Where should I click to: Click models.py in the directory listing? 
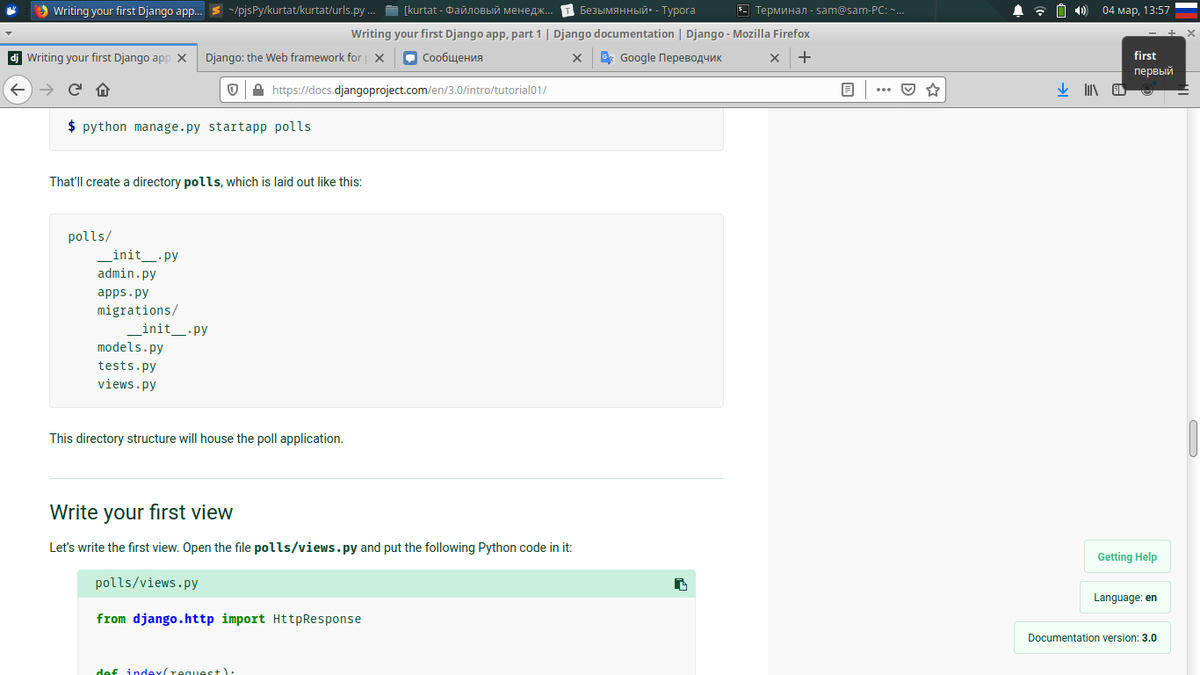click(x=130, y=347)
